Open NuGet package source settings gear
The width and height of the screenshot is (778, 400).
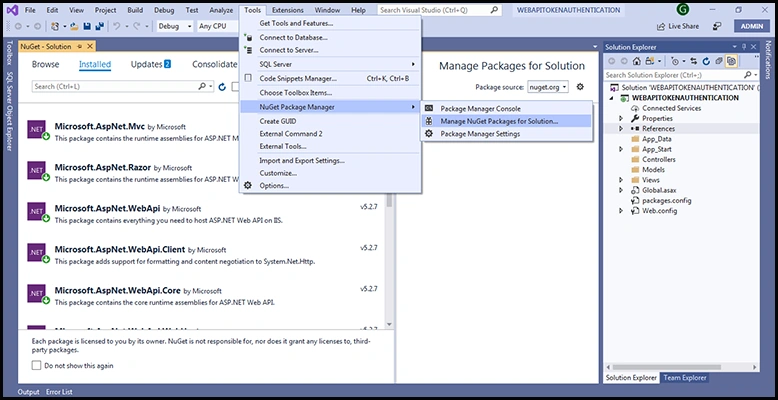[580, 87]
